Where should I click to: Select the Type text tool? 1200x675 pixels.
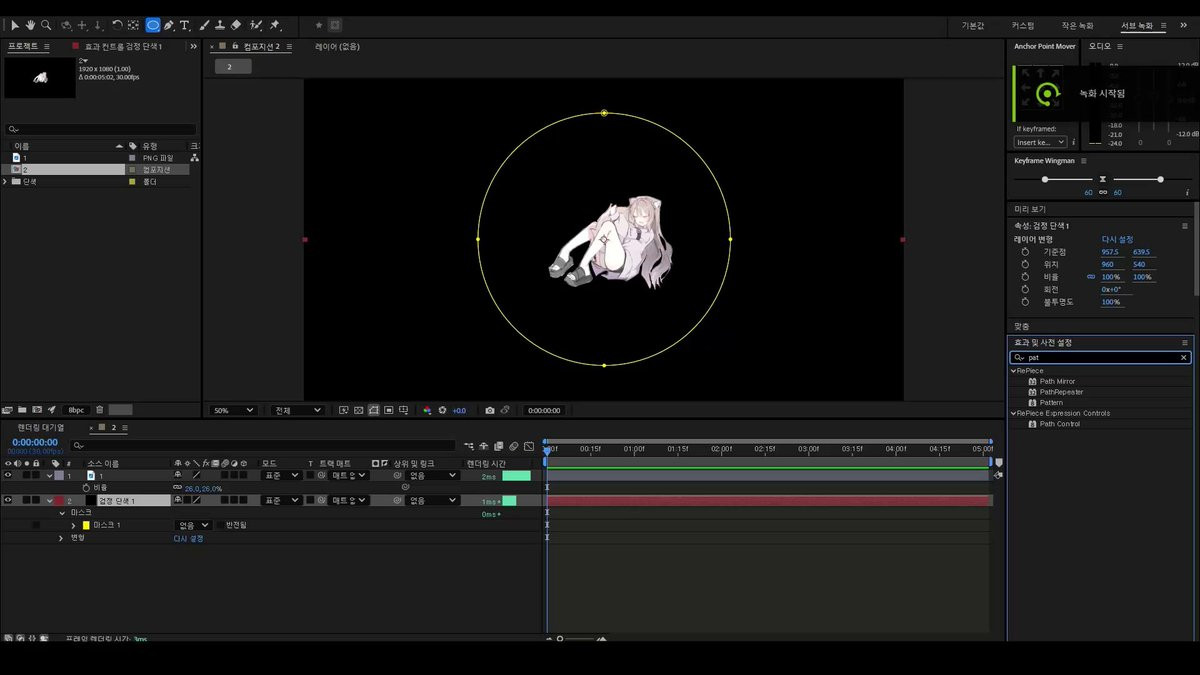click(185, 25)
